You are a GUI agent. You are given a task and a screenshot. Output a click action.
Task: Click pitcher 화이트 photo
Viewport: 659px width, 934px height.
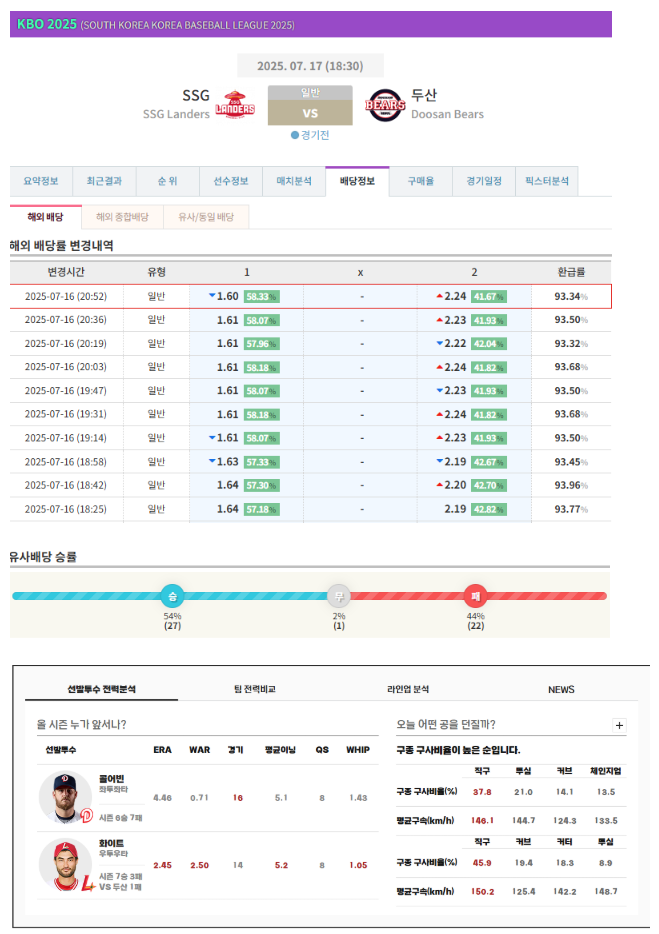[65, 865]
